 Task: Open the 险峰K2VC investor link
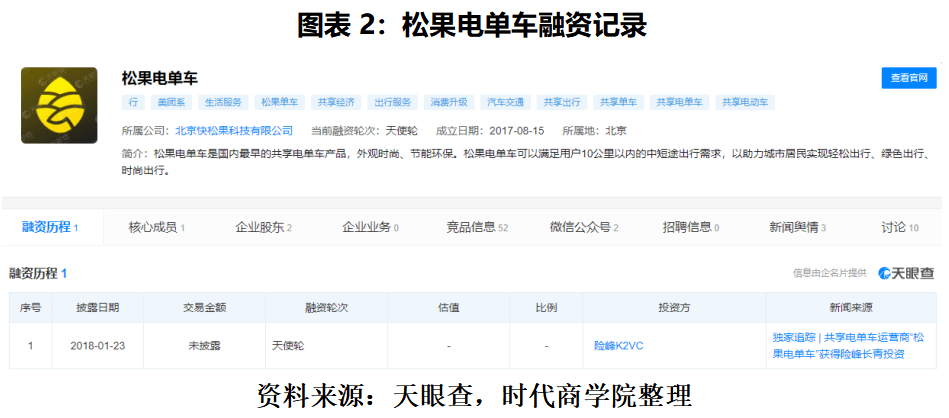click(619, 346)
